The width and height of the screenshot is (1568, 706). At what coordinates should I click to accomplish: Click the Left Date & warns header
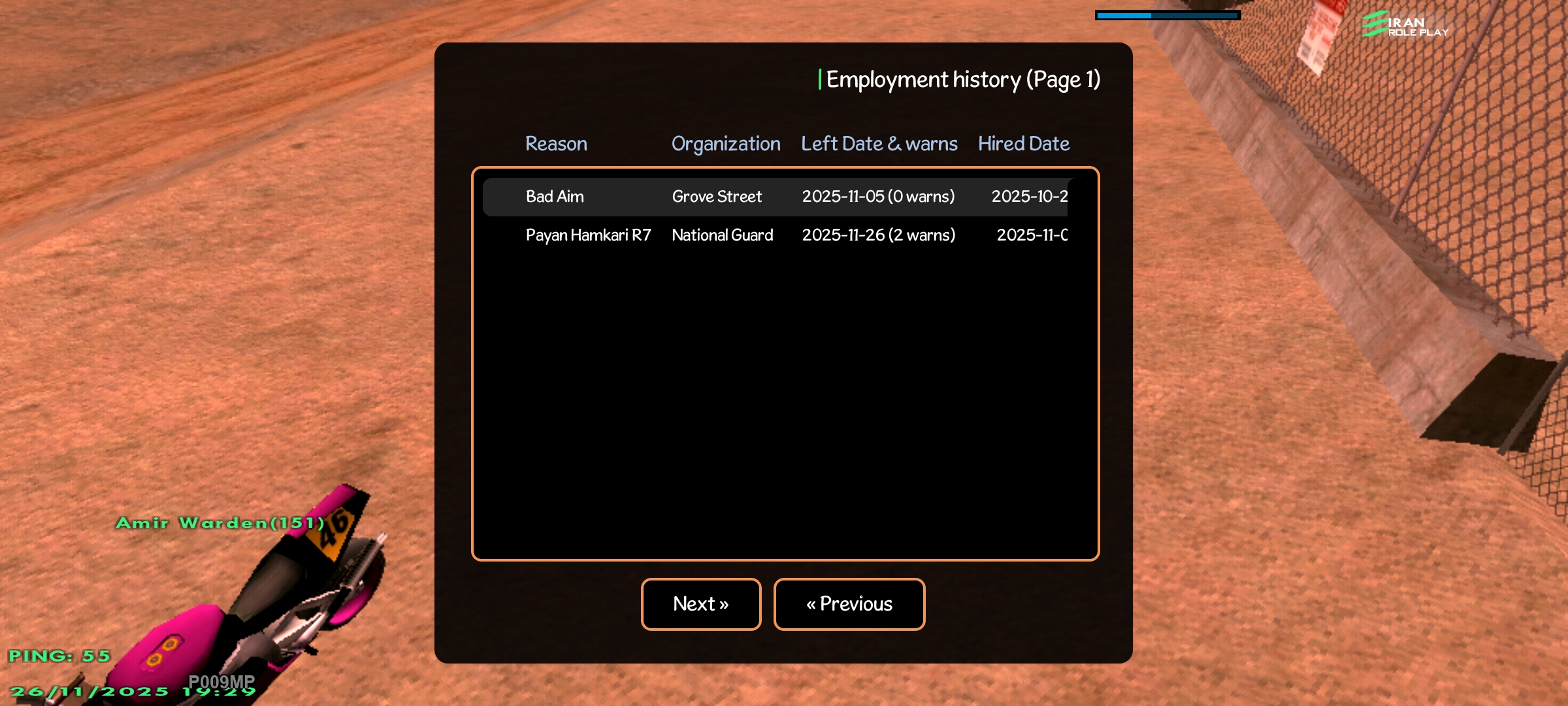(x=879, y=144)
